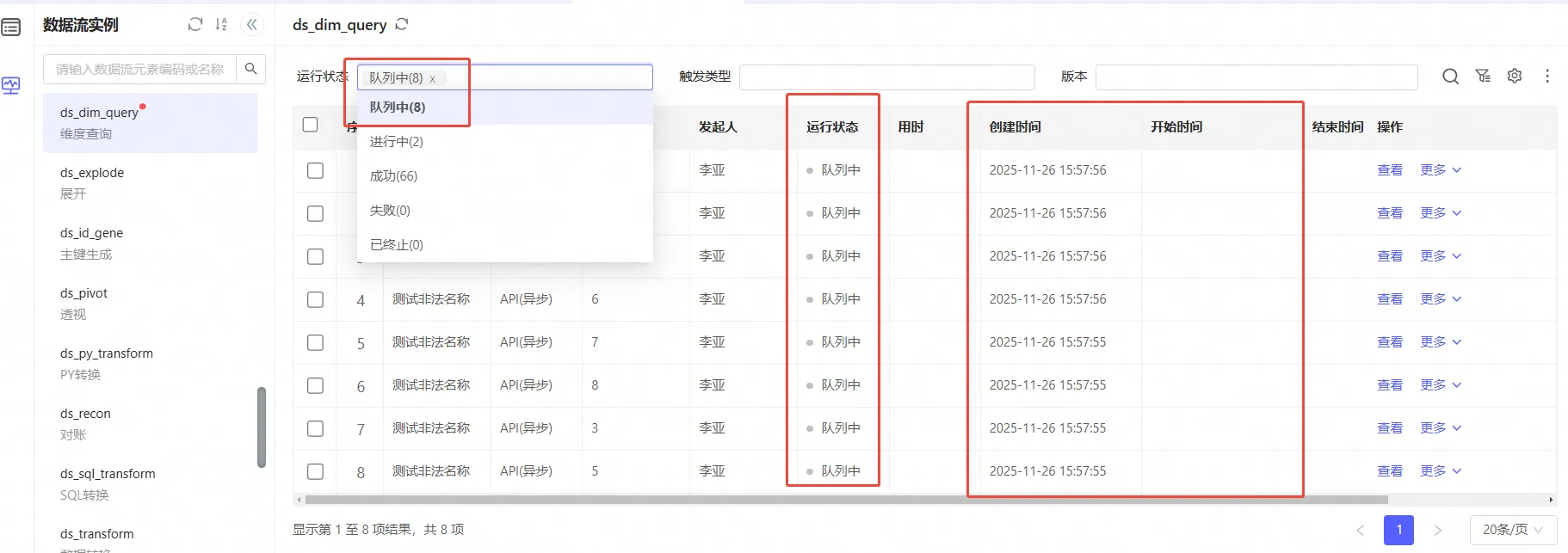This screenshot has width=1568, height=553.
Task: Click the query search icon in toolbar
Action: point(1450,77)
